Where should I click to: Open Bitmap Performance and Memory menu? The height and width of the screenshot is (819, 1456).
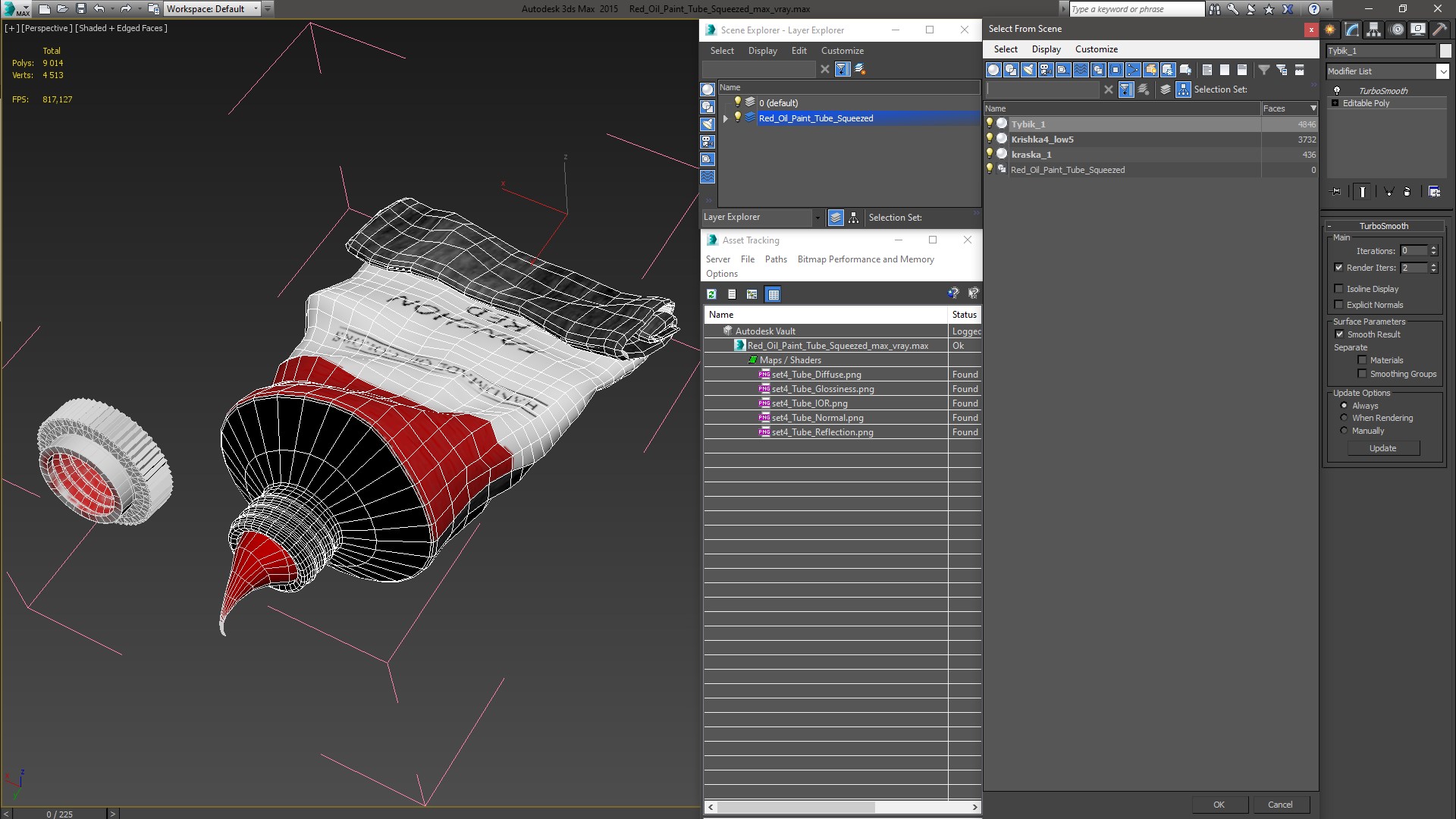(x=865, y=259)
